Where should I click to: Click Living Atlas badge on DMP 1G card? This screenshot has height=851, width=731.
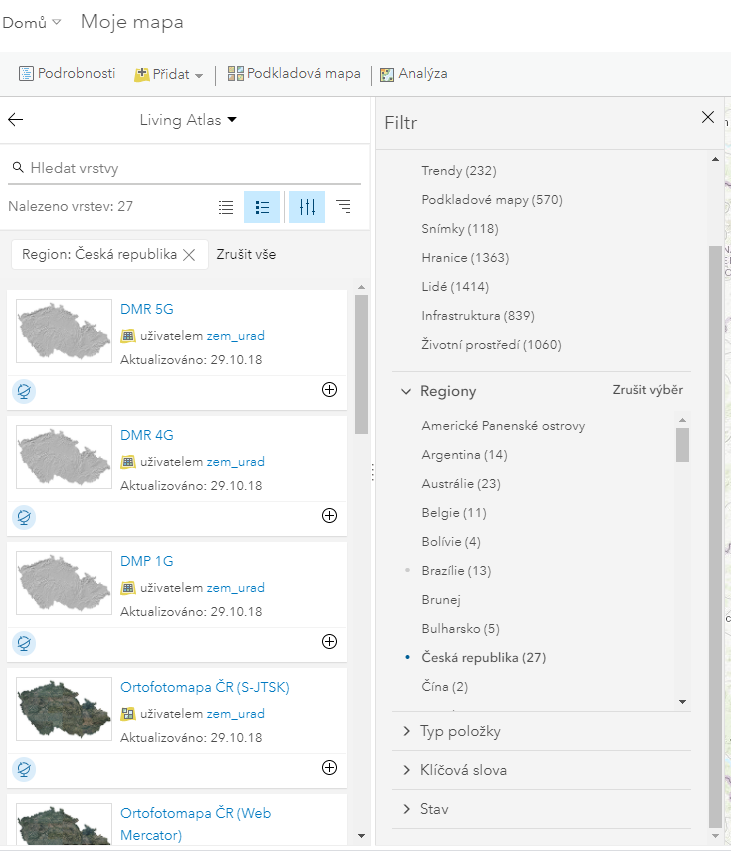(x=24, y=643)
